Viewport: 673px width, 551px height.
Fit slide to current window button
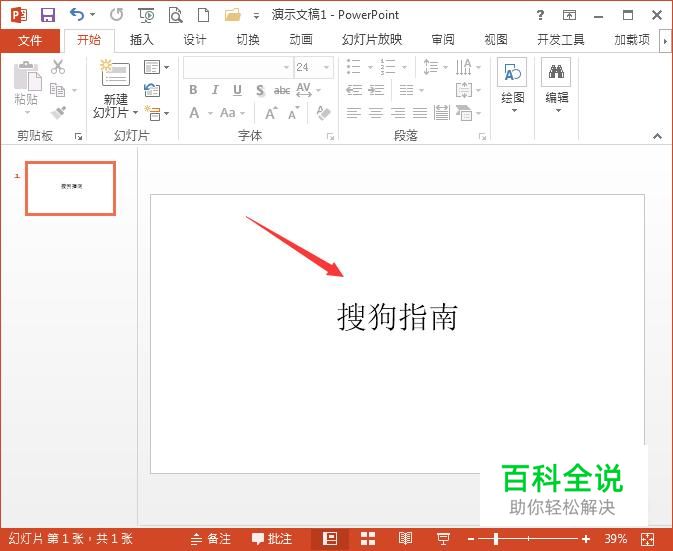[x=647, y=539]
